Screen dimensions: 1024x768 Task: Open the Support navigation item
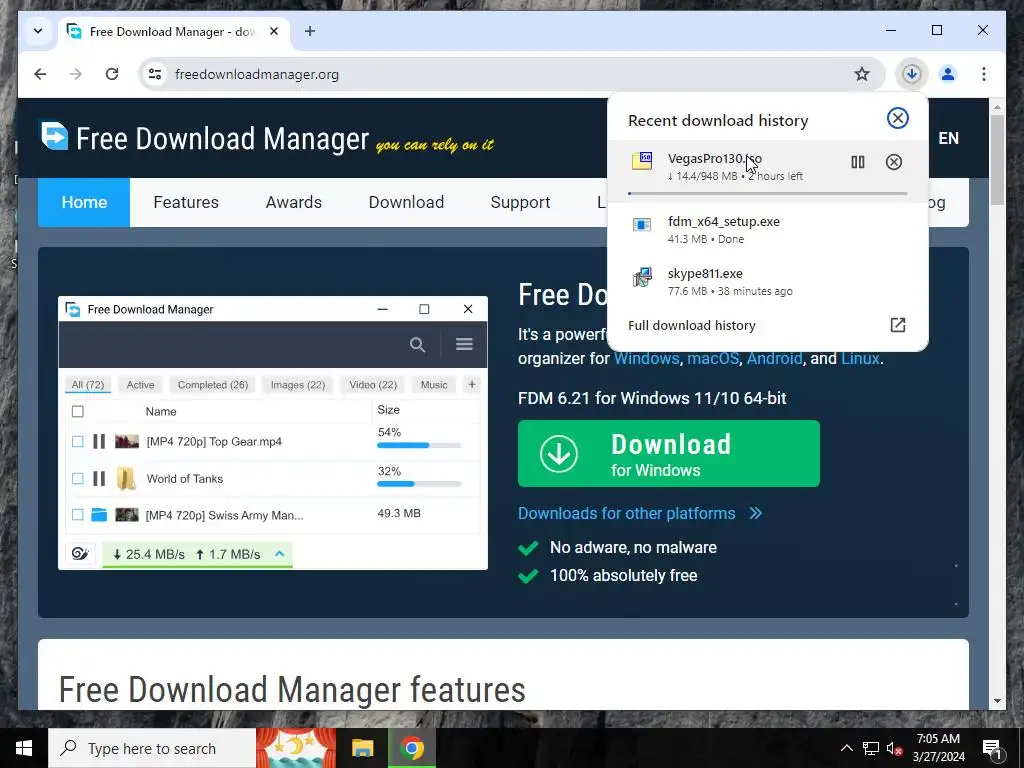pos(520,202)
